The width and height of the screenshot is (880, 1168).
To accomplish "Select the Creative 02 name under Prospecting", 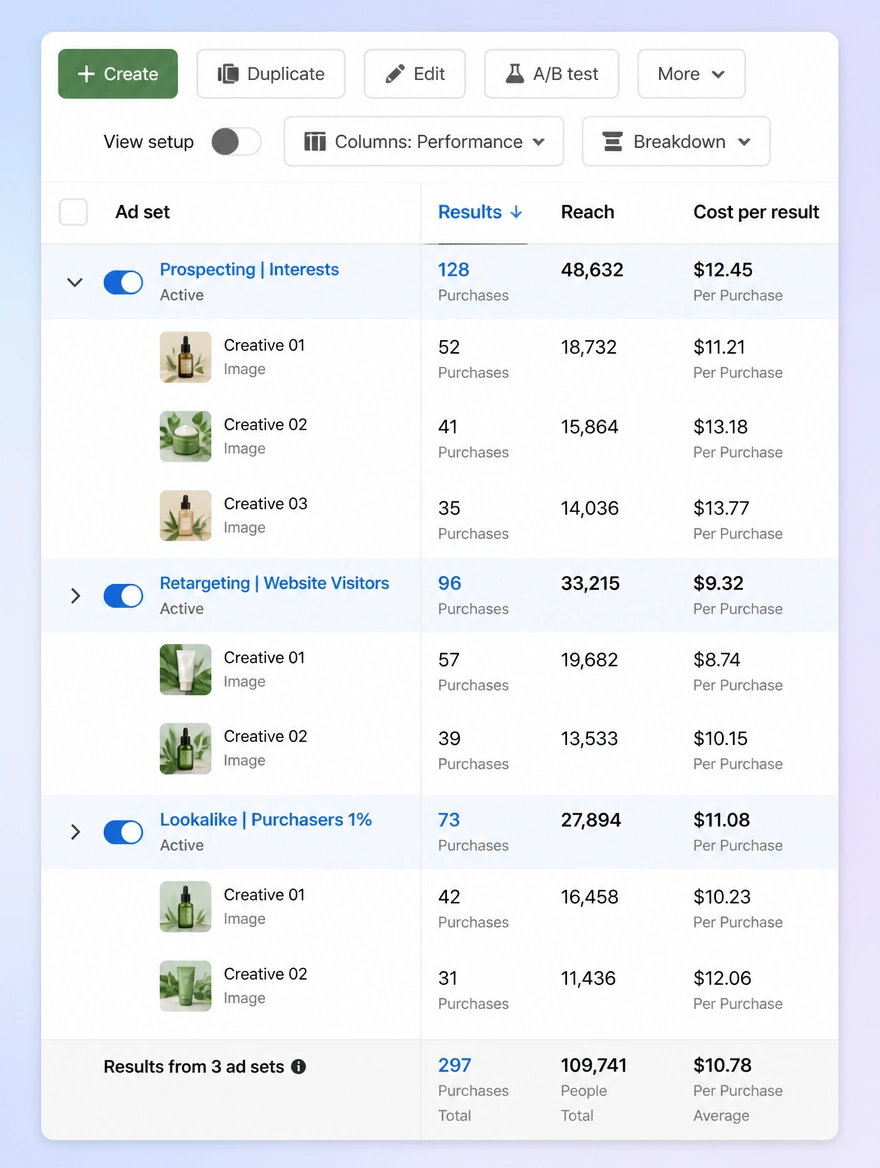I will click(265, 425).
